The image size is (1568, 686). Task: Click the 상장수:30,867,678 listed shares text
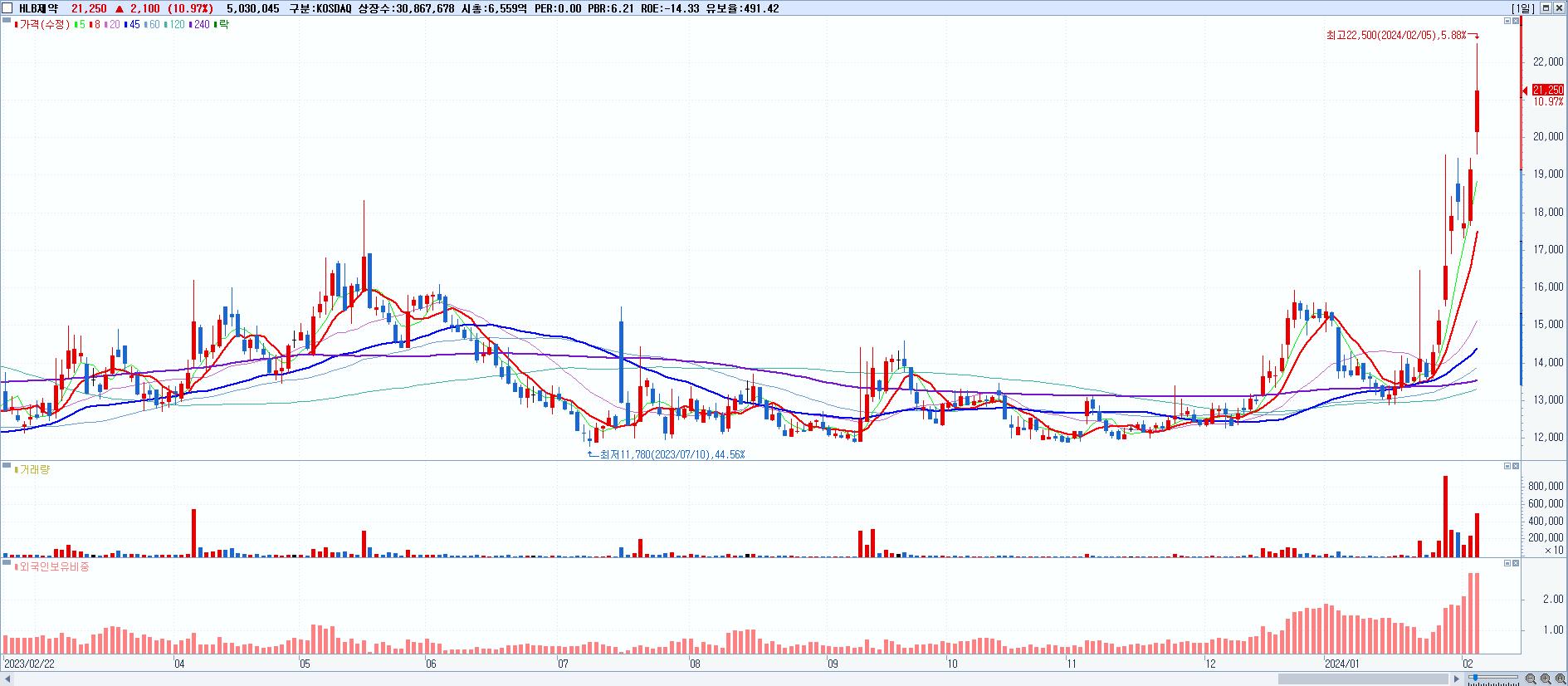[x=405, y=8]
